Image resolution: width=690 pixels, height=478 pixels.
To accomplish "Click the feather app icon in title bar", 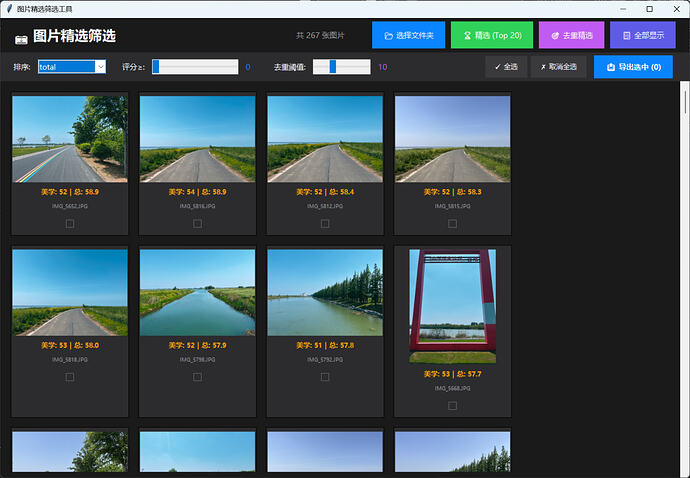I will coord(9,9).
